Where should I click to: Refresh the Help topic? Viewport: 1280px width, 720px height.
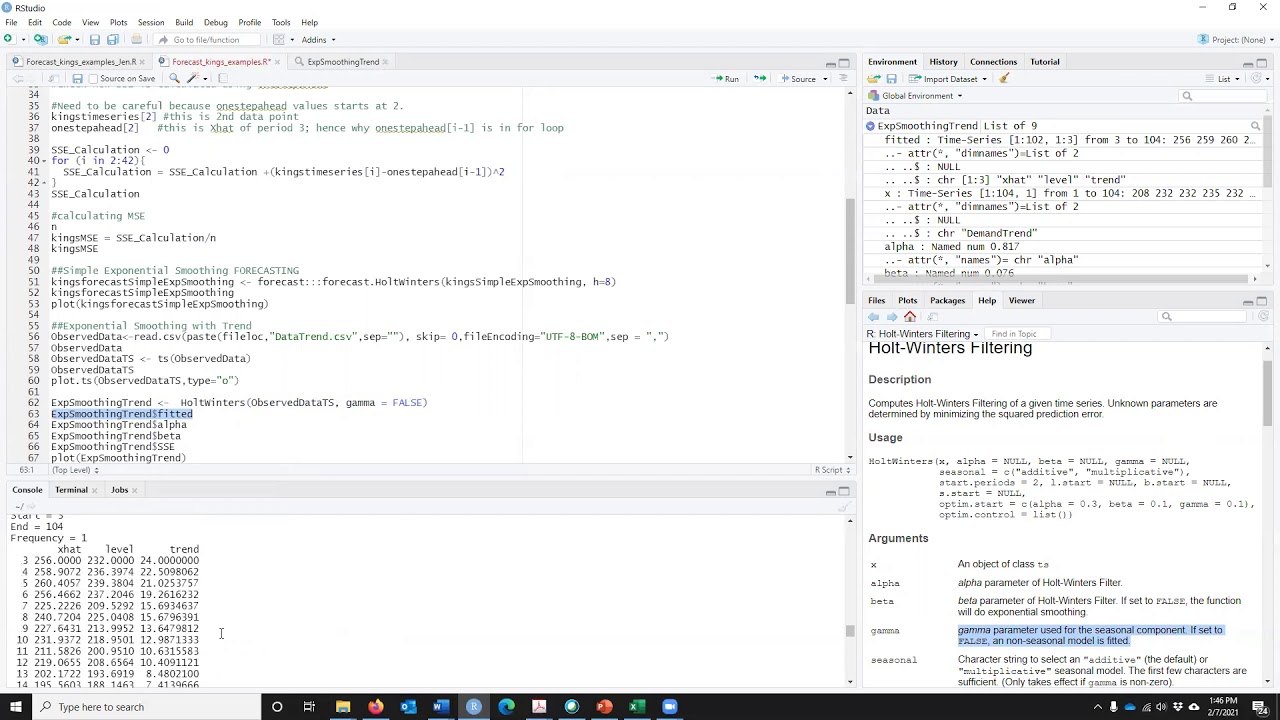pyautogui.click(x=1263, y=317)
